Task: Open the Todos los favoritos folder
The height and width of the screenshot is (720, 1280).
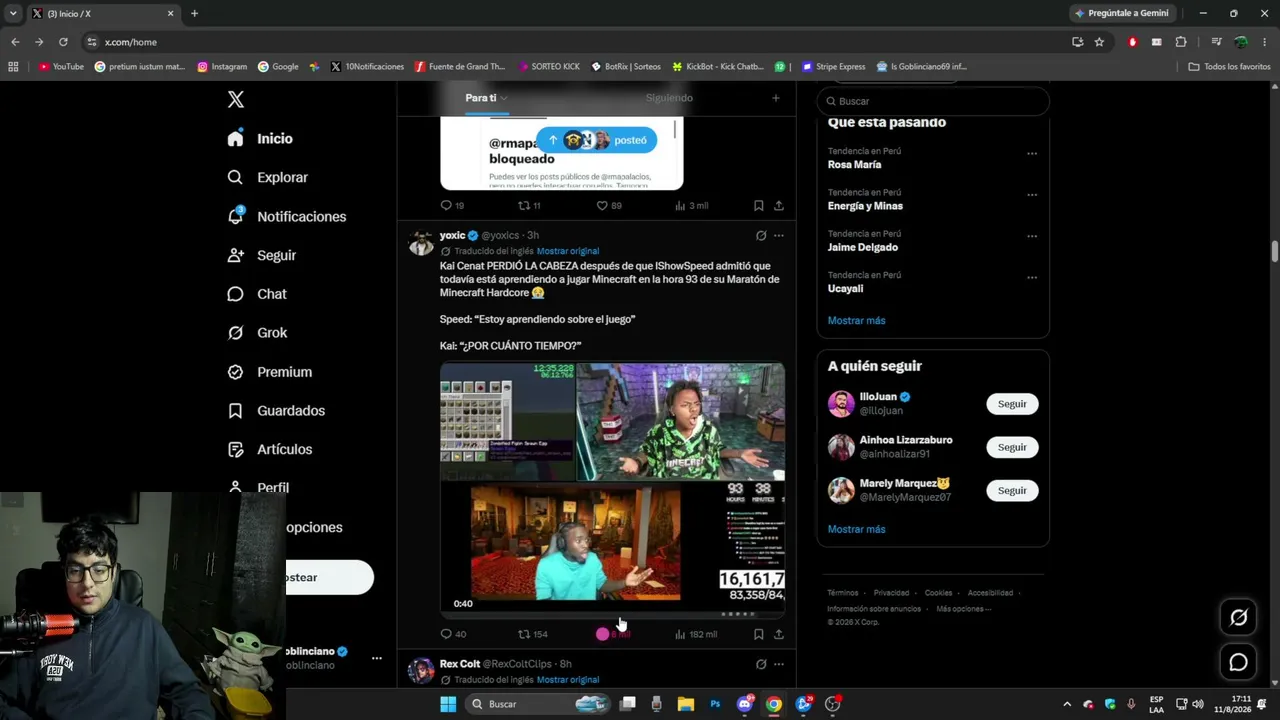Action: pos(1229,67)
